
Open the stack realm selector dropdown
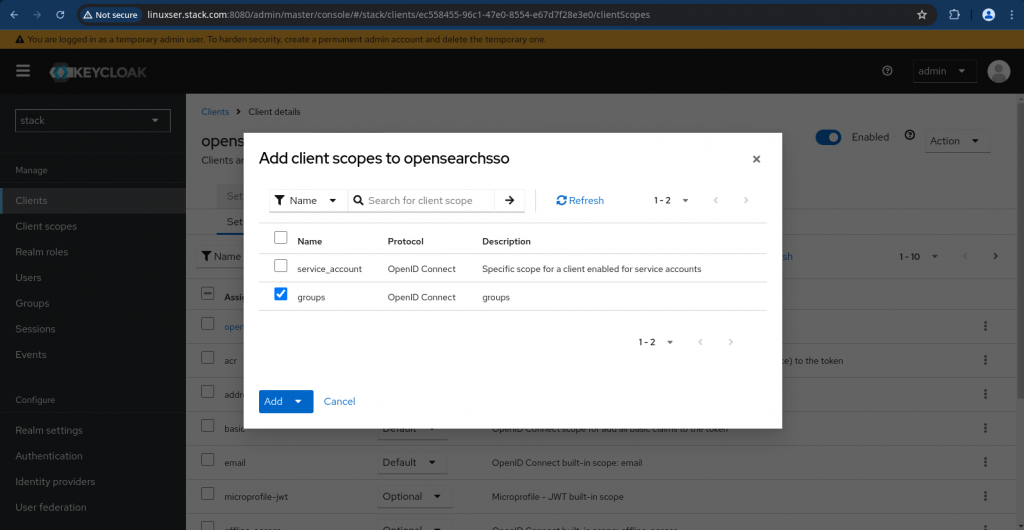[x=93, y=121]
